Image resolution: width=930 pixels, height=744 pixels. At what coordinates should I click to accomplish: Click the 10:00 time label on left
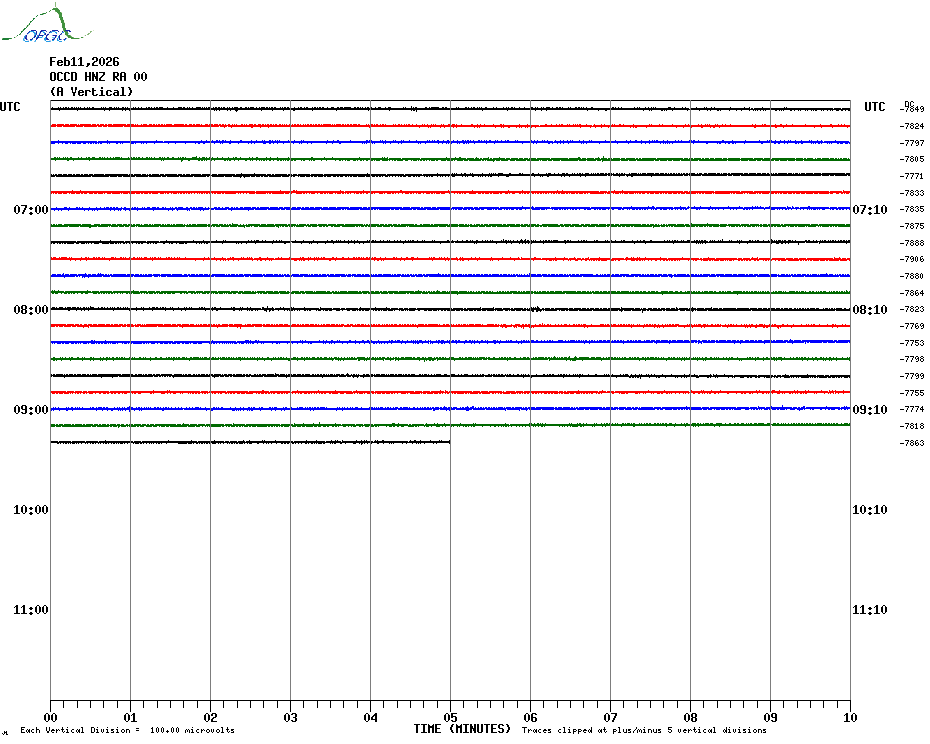coord(30,510)
